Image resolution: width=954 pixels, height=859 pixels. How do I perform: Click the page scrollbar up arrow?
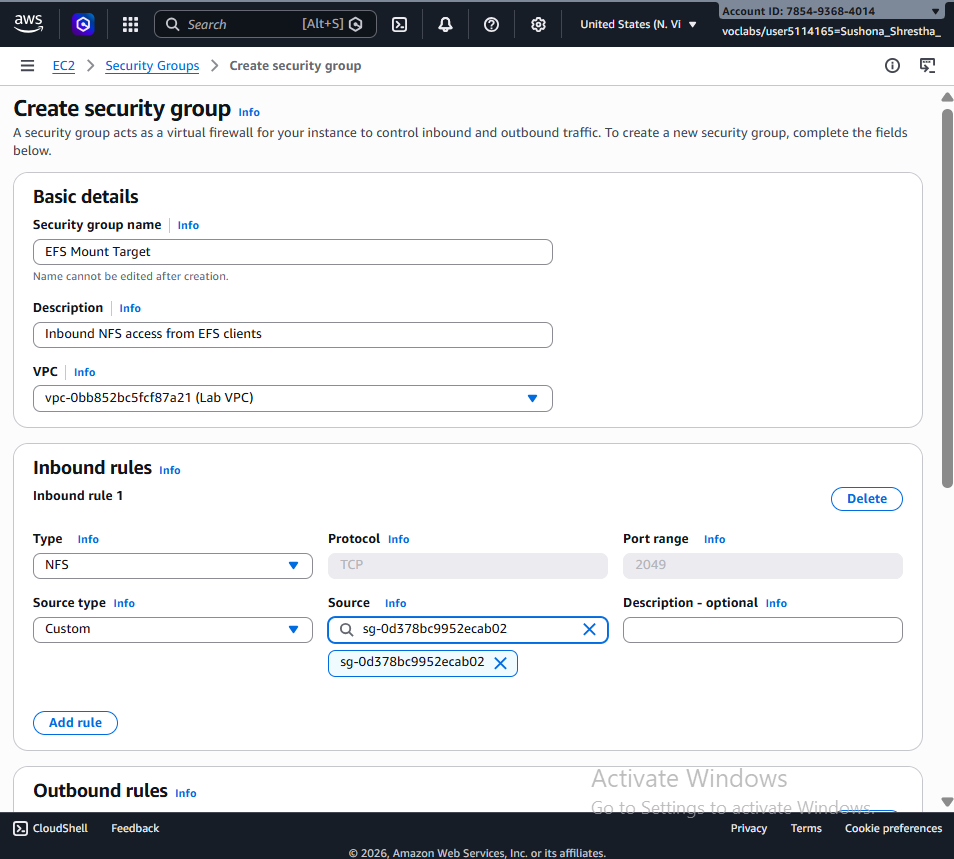[947, 97]
